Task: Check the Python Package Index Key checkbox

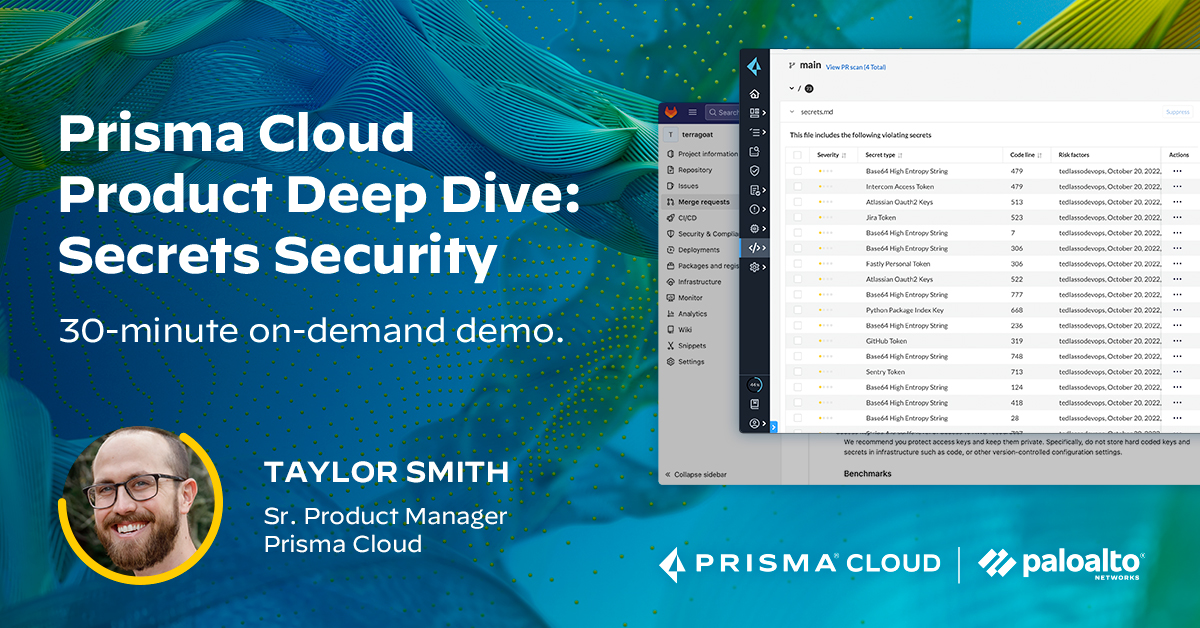Action: pyautogui.click(x=797, y=310)
